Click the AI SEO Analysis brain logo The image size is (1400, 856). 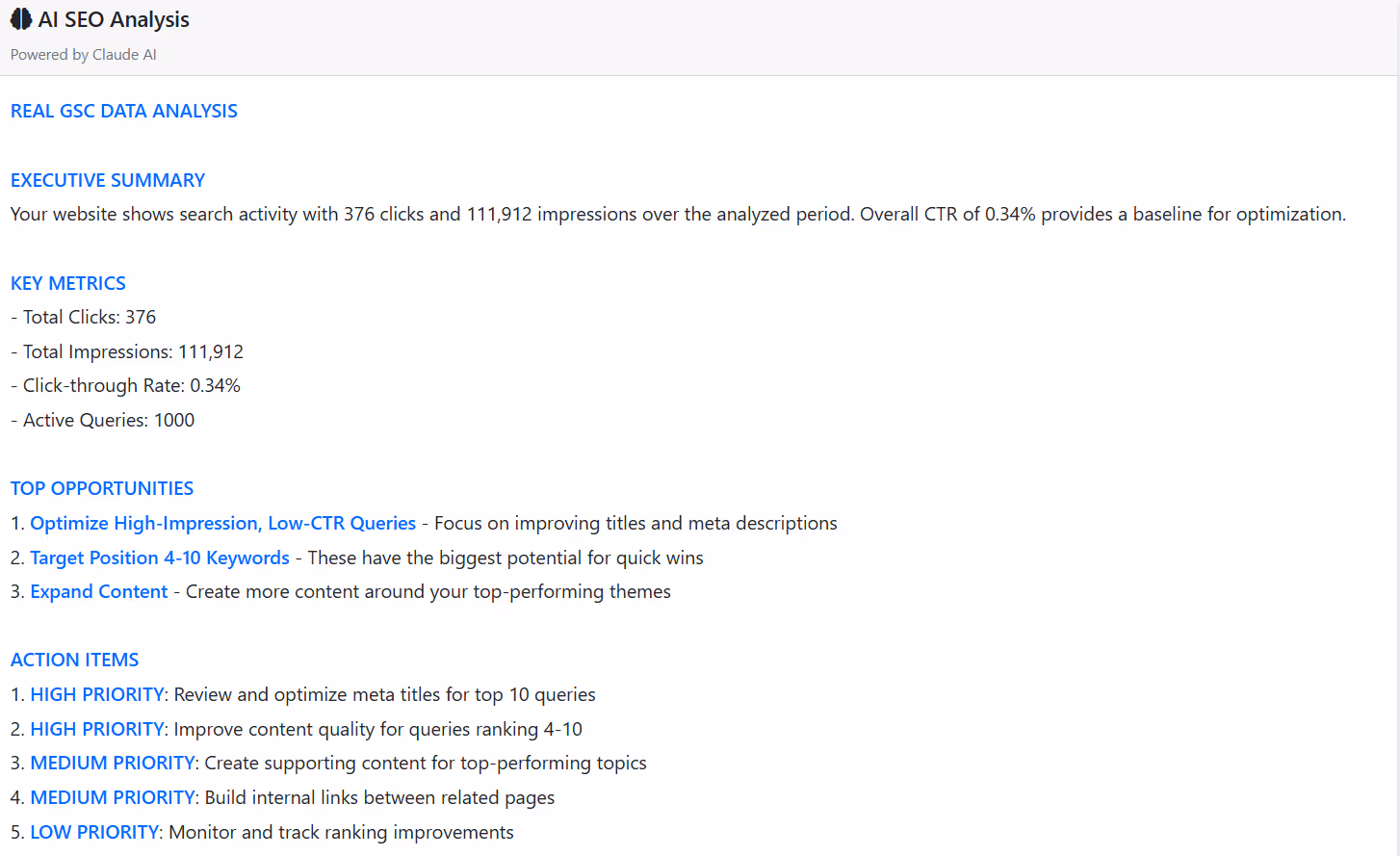pyautogui.click(x=20, y=19)
